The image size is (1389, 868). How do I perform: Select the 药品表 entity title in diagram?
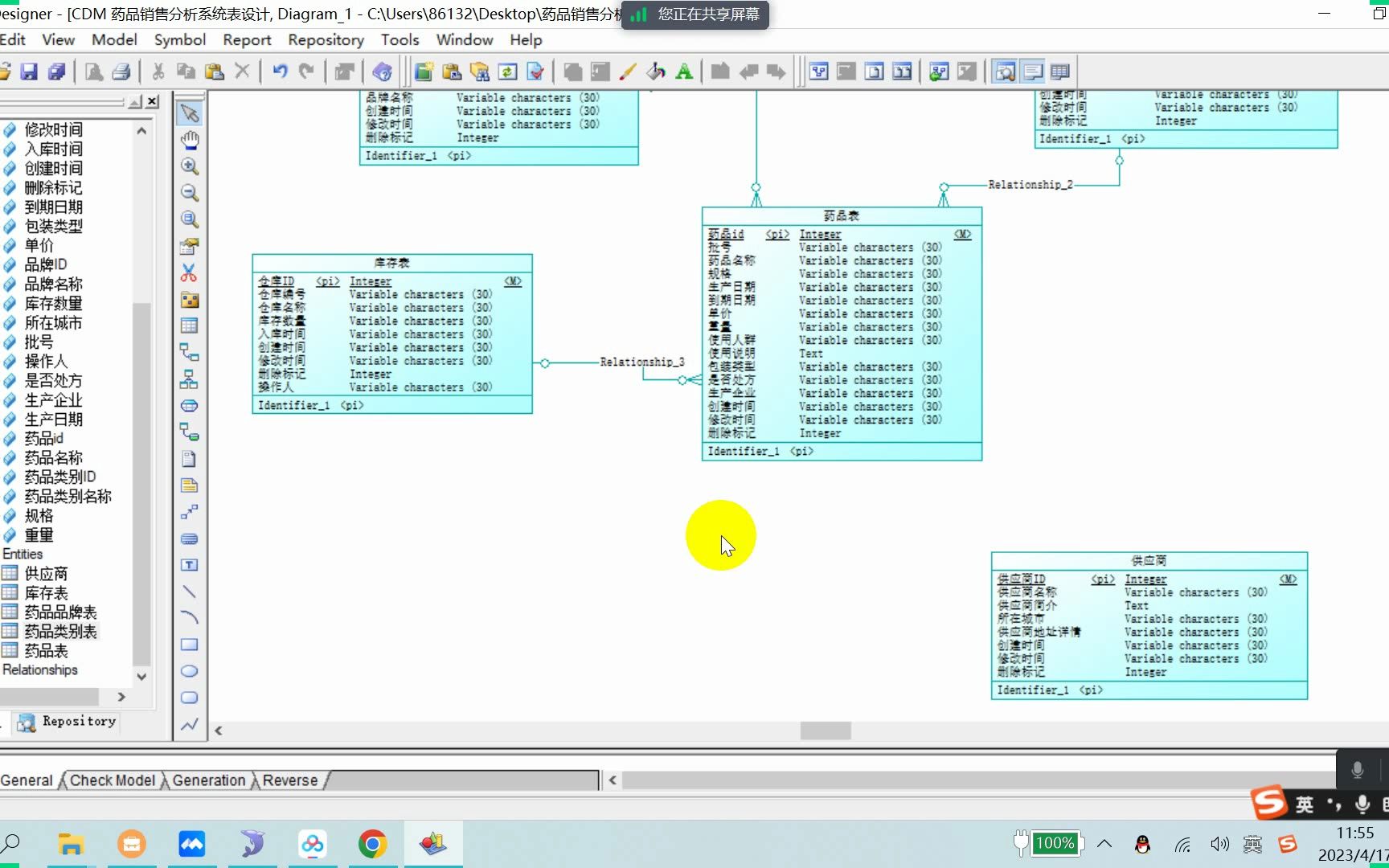pos(842,215)
